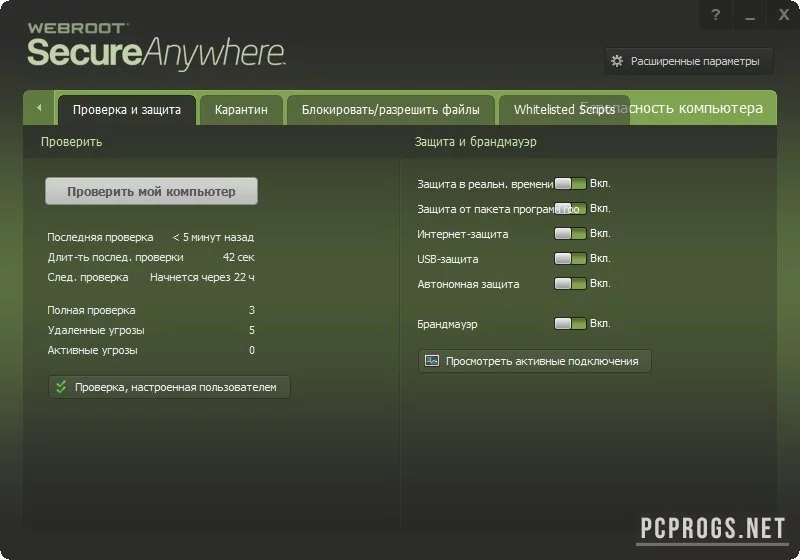Click the След. проверка label
800x560 pixels.
pos(88,277)
